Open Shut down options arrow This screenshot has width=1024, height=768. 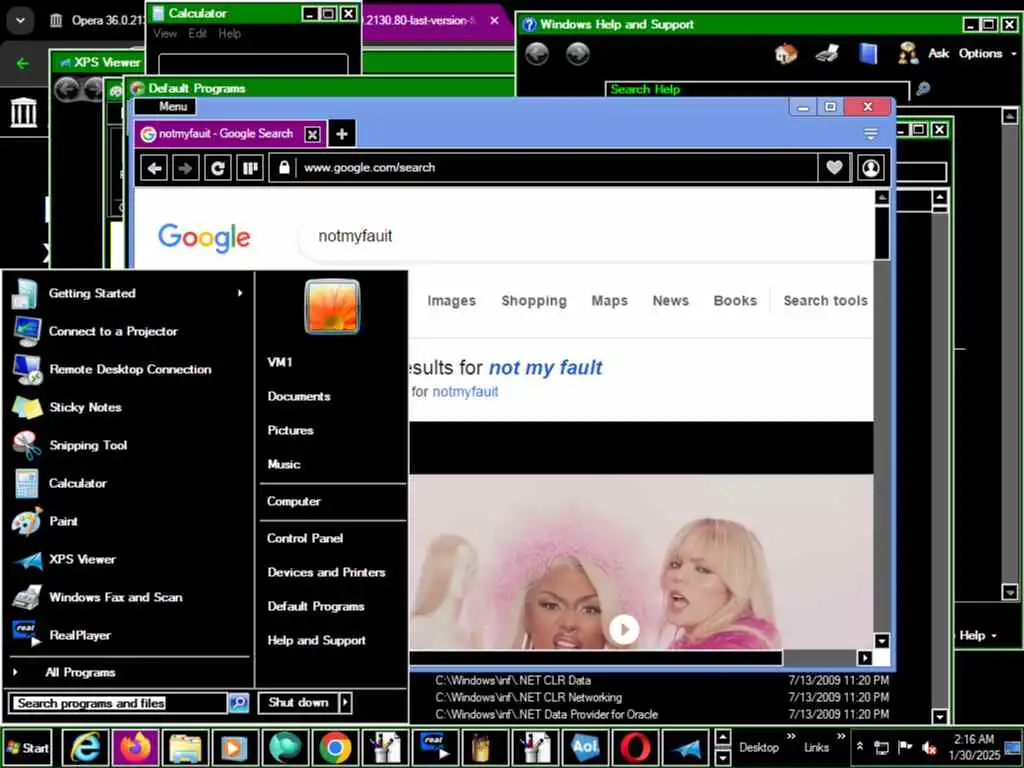pyautogui.click(x=345, y=703)
